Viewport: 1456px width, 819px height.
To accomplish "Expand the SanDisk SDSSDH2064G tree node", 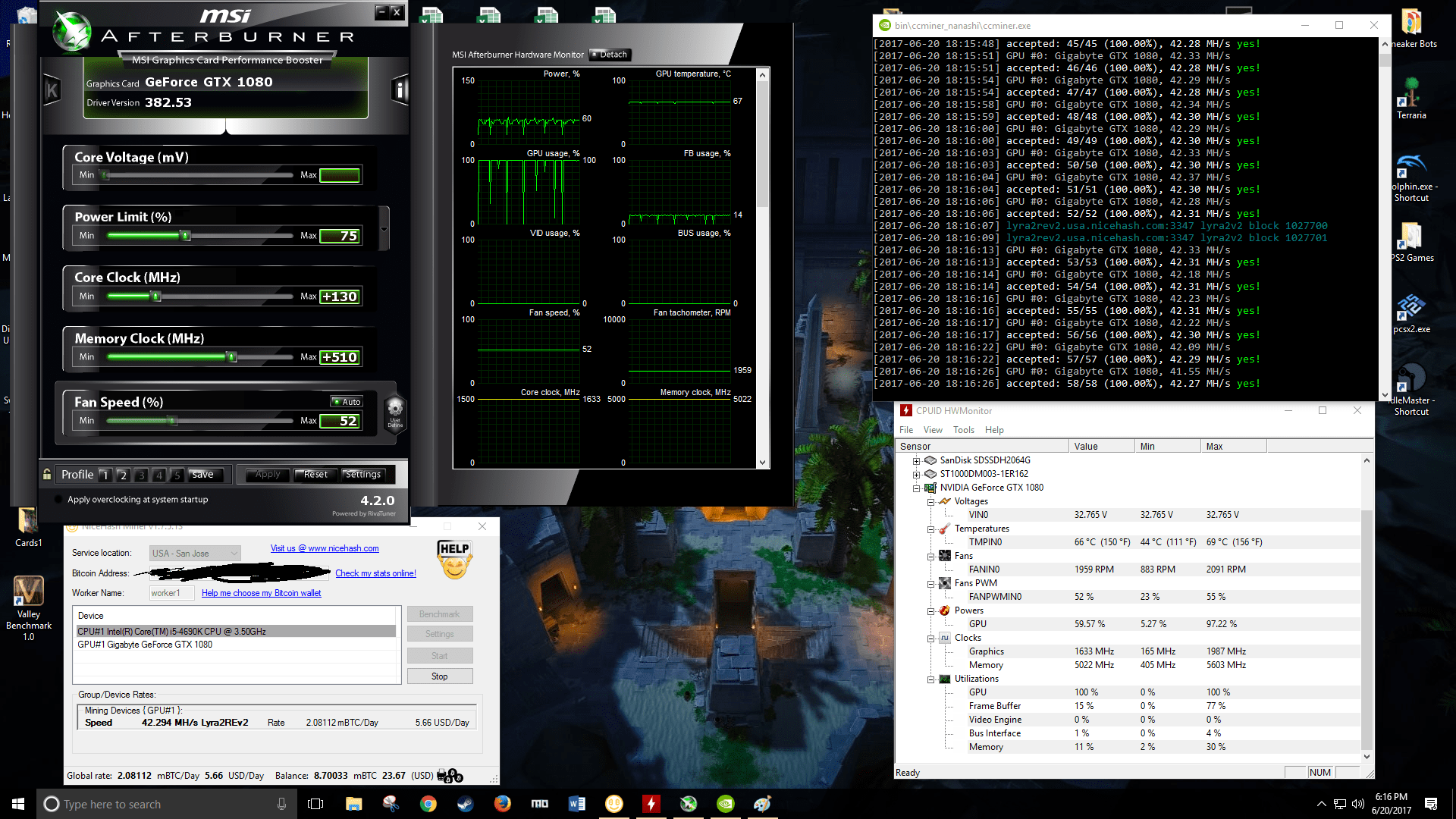I will click(x=916, y=460).
